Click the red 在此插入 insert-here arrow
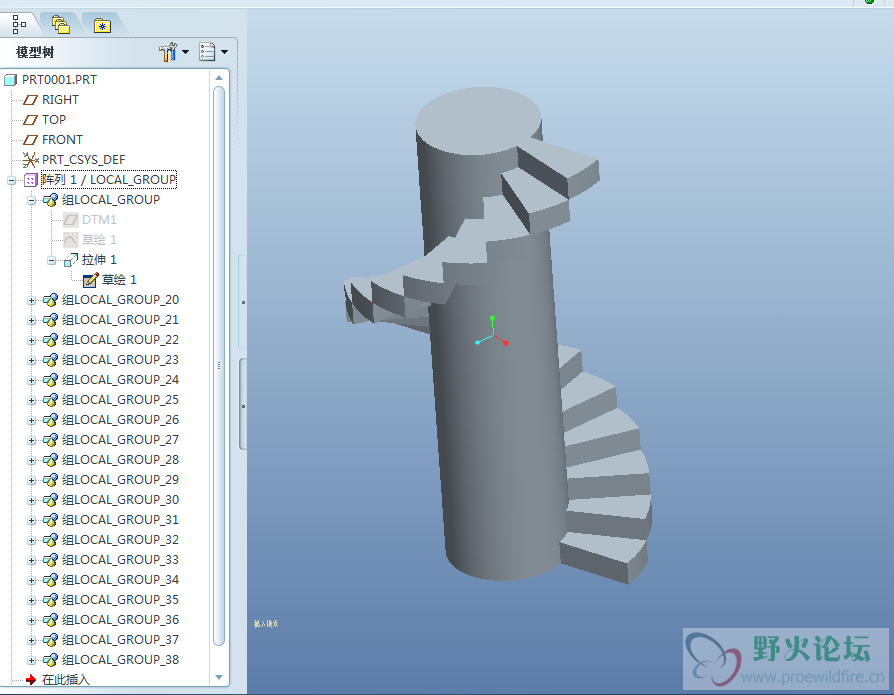894x695 pixels. coord(31,680)
